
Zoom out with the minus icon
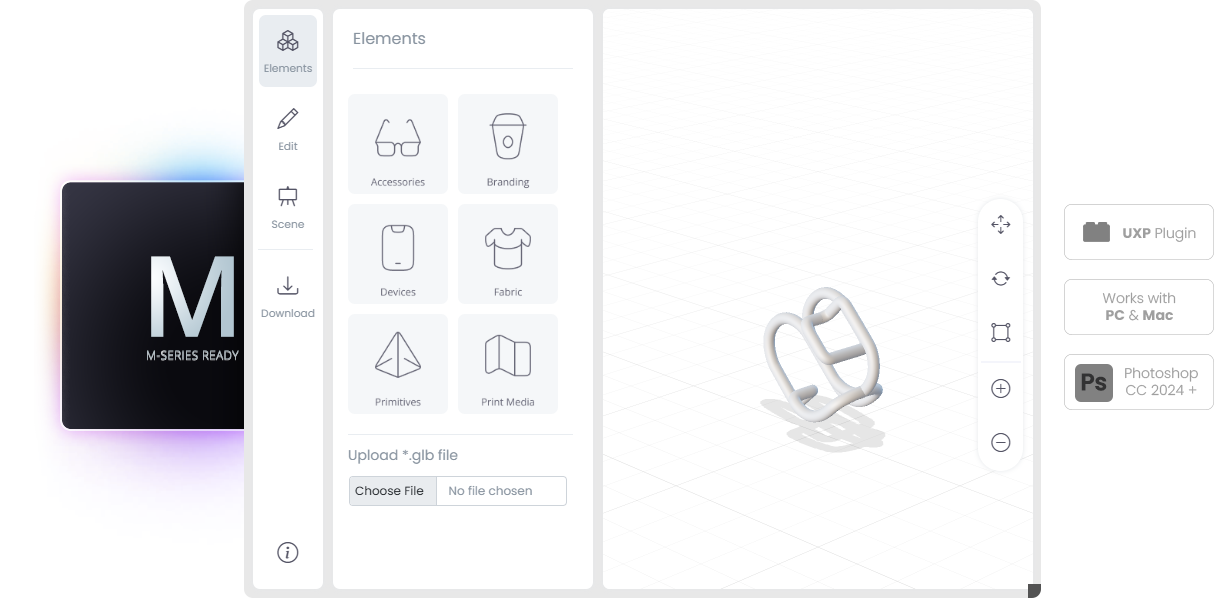(1001, 443)
